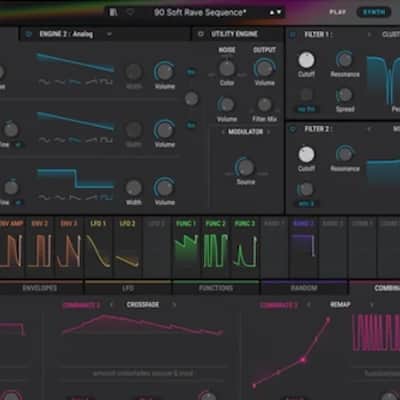Load previous preset with the up arrow
The height and width of the screenshot is (400, 400).
pyautogui.click(x=272, y=13)
